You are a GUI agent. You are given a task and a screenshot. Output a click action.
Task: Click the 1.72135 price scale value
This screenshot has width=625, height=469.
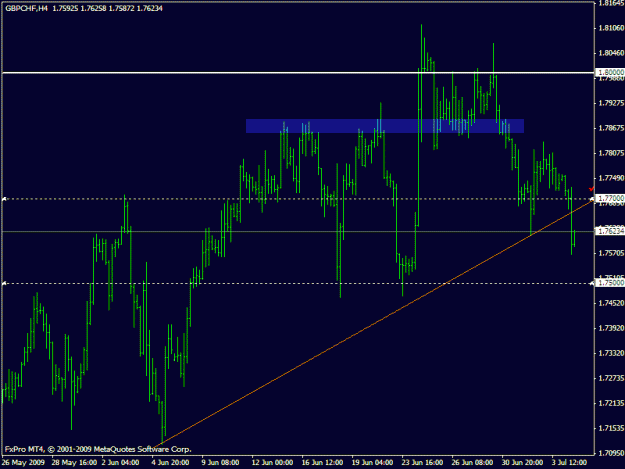pos(611,404)
